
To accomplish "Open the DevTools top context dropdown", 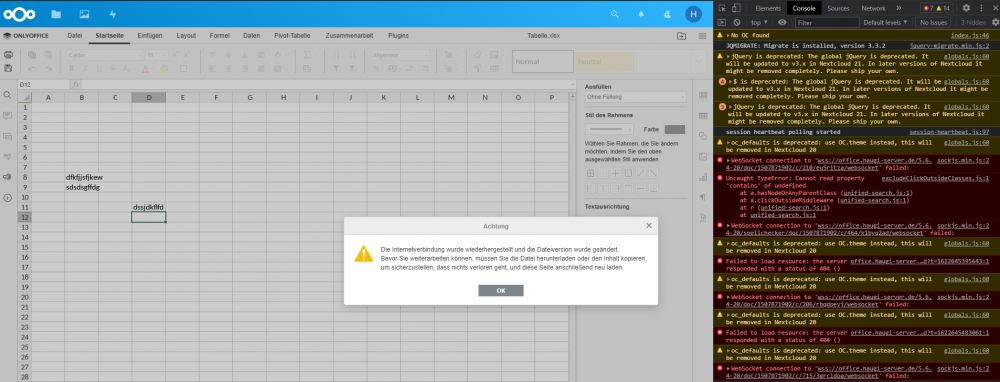I will tap(758, 22).
